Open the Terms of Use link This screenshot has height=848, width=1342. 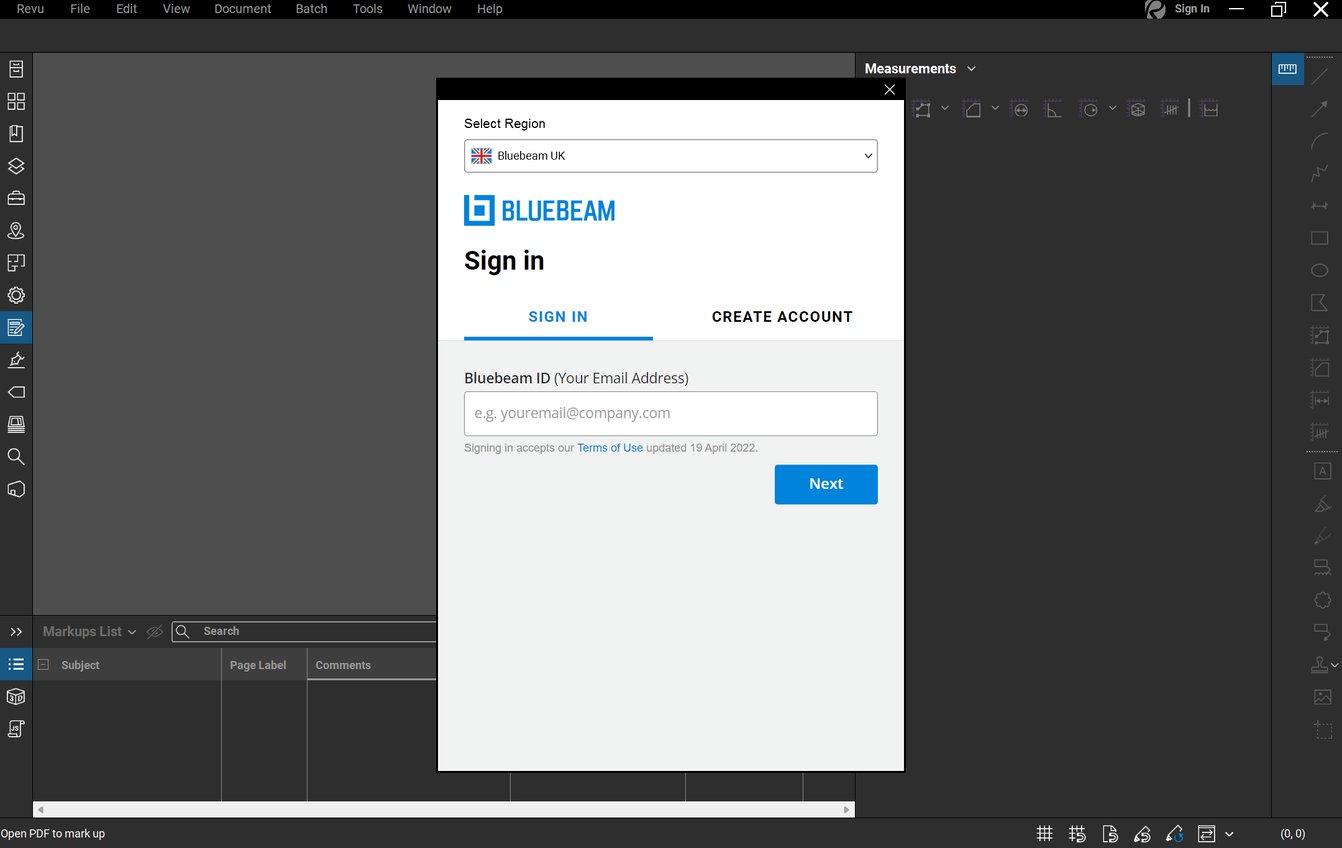609,447
